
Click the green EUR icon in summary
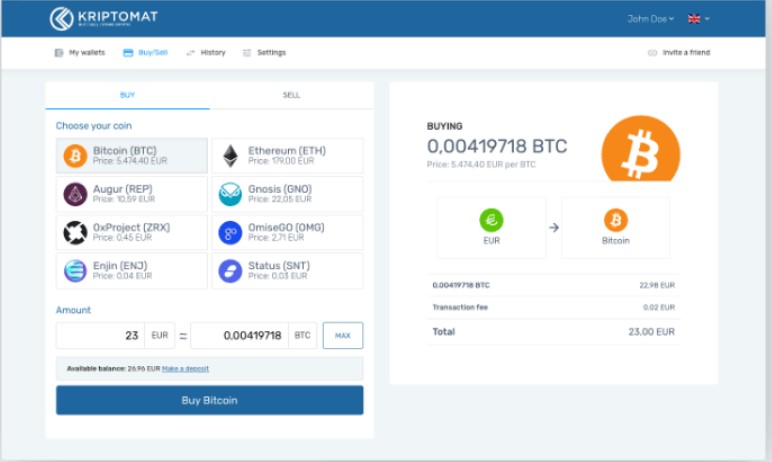click(x=491, y=220)
